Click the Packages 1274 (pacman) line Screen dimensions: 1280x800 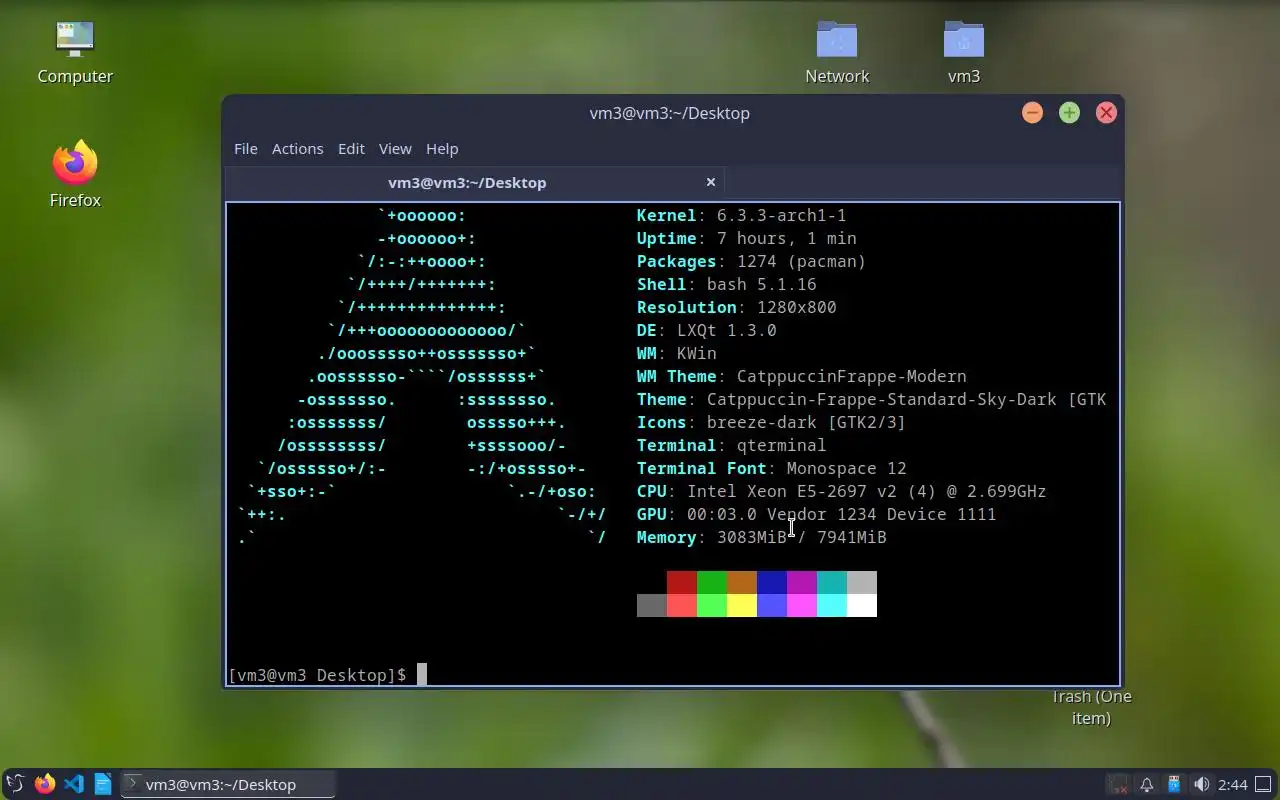(x=751, y=261)
